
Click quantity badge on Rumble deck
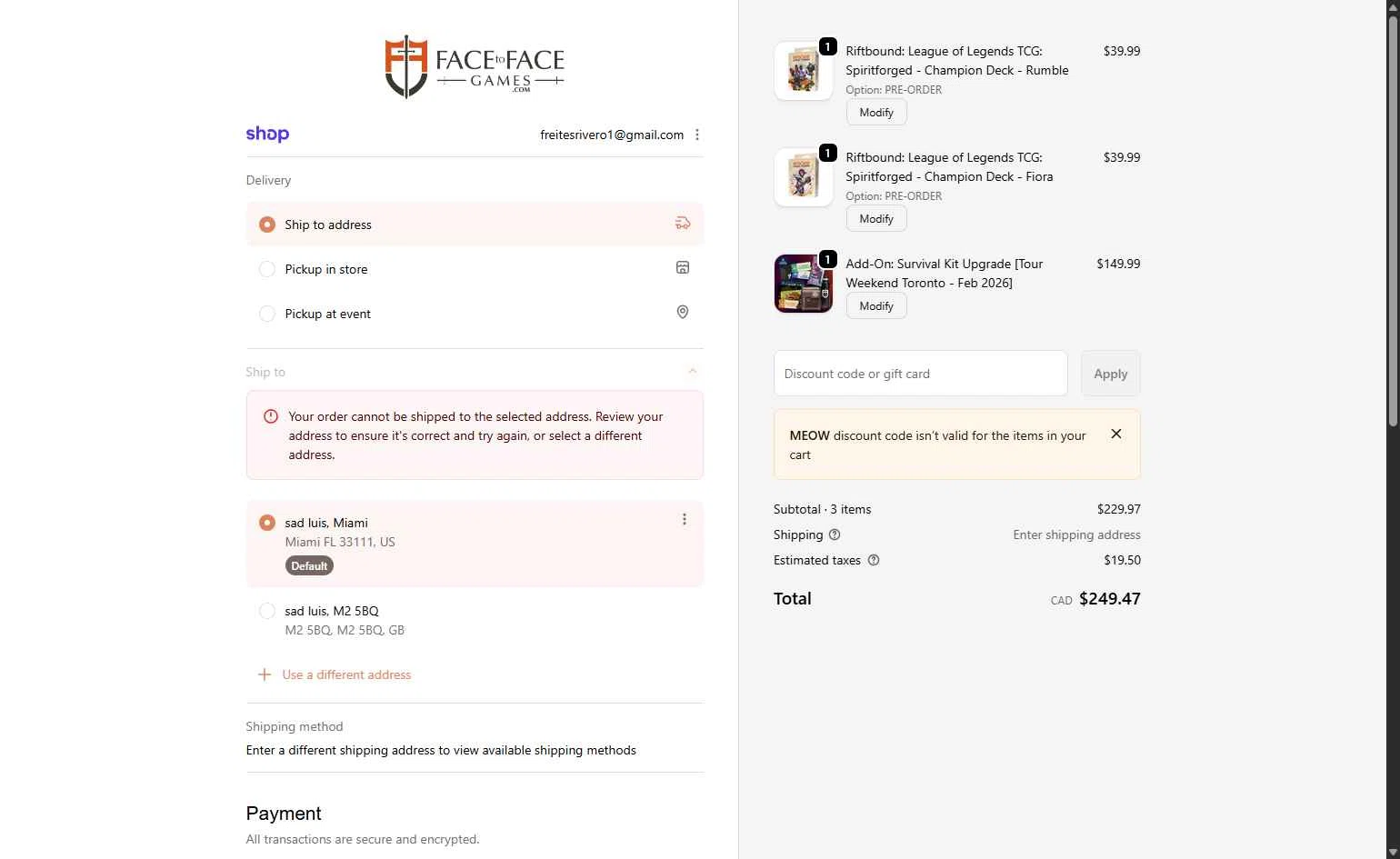[828, 46]
